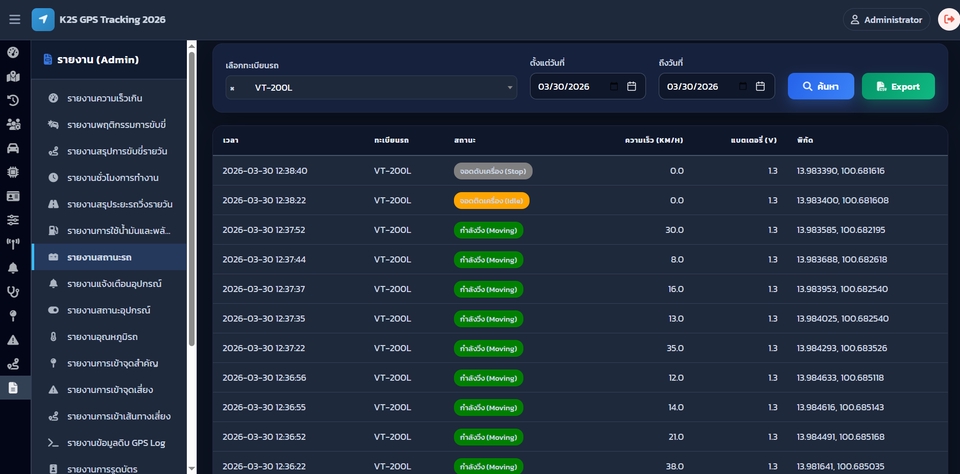960x474 pixels.
Task: Open the gauge dashboard icon in left strip
Action: pos(13,52)
